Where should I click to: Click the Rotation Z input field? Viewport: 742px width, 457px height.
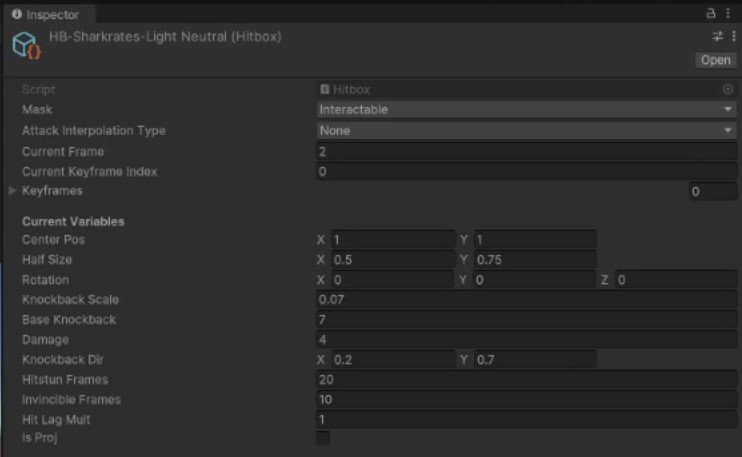pos(676,280)
